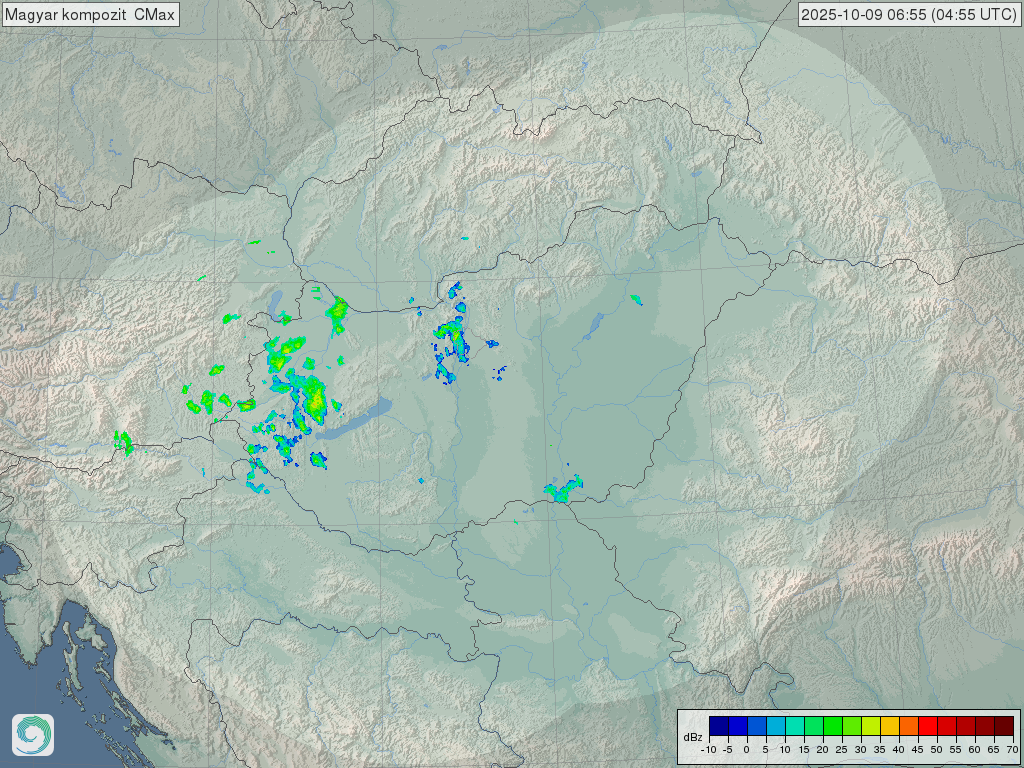Click the bright green 20 to 25 dBz swatch
Screen dimensions: 1024x768
[x=832, y=725]
